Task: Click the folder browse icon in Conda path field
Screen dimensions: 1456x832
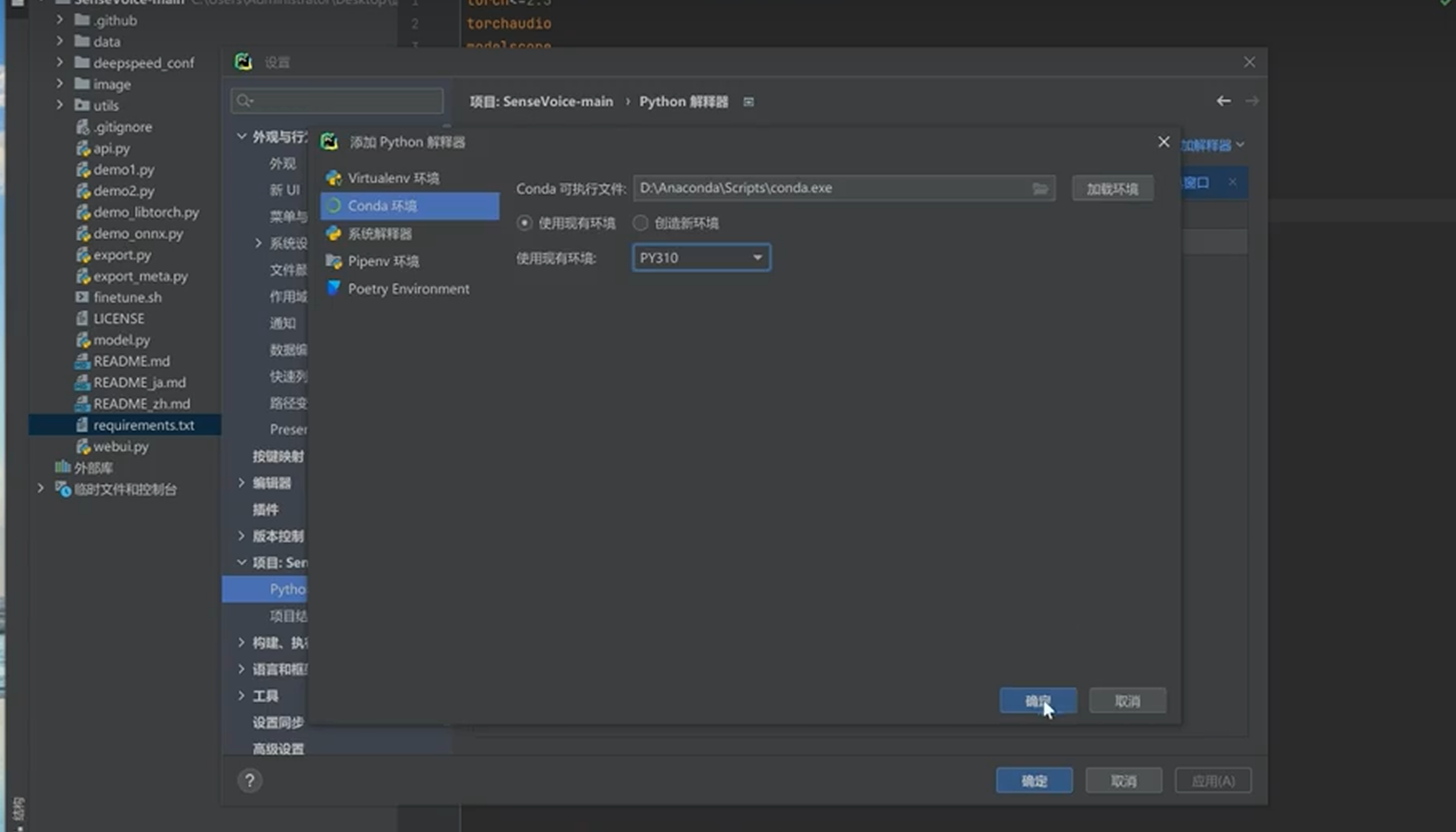Action: pyautogui.click(x=1040, y=188)
